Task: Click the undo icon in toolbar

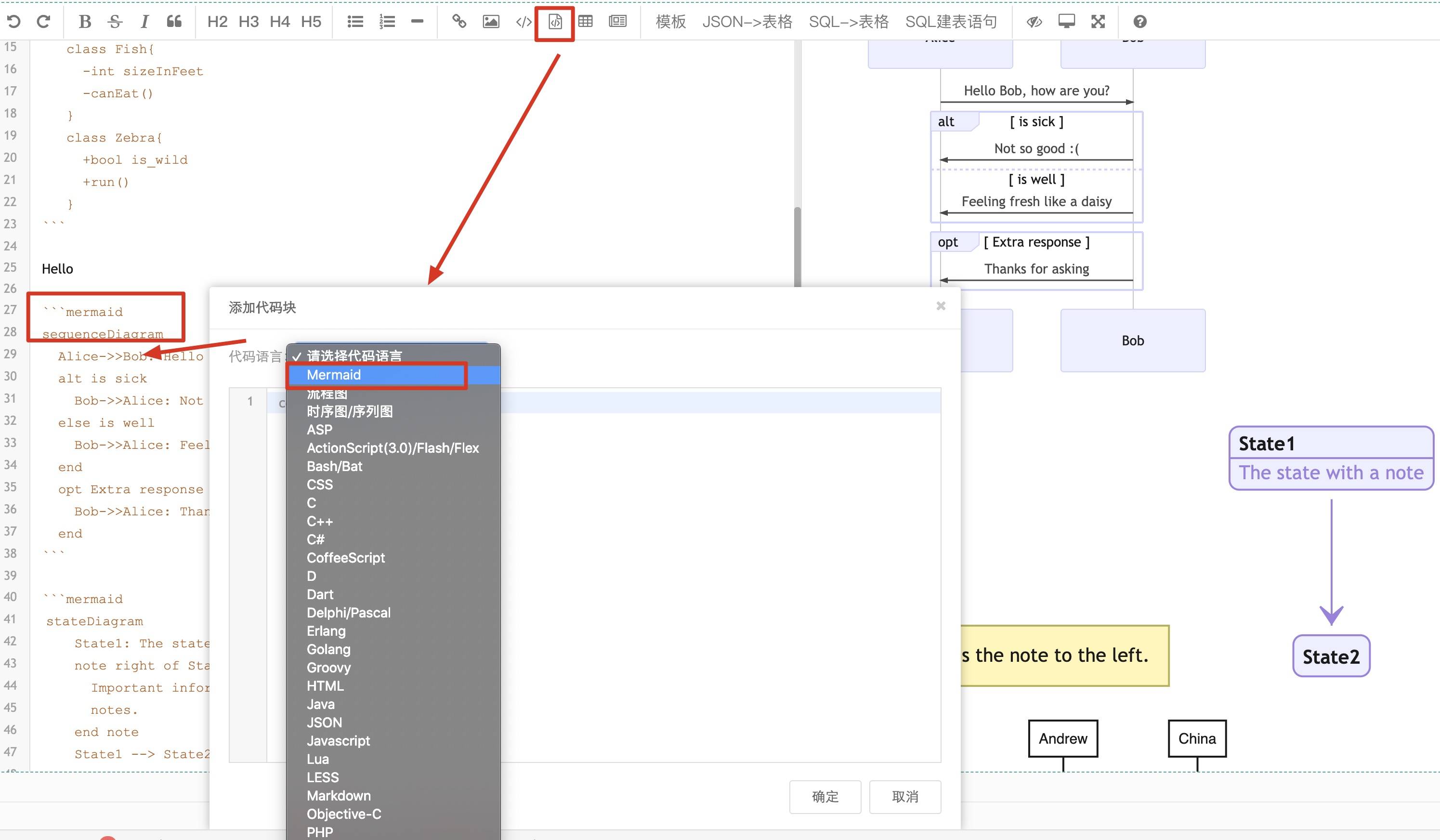Action: (13, 22)
